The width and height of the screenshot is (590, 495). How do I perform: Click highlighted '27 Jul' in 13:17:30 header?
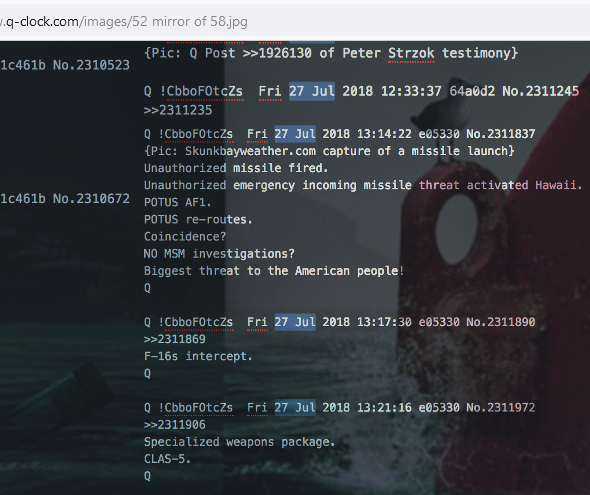coord(295,322)
